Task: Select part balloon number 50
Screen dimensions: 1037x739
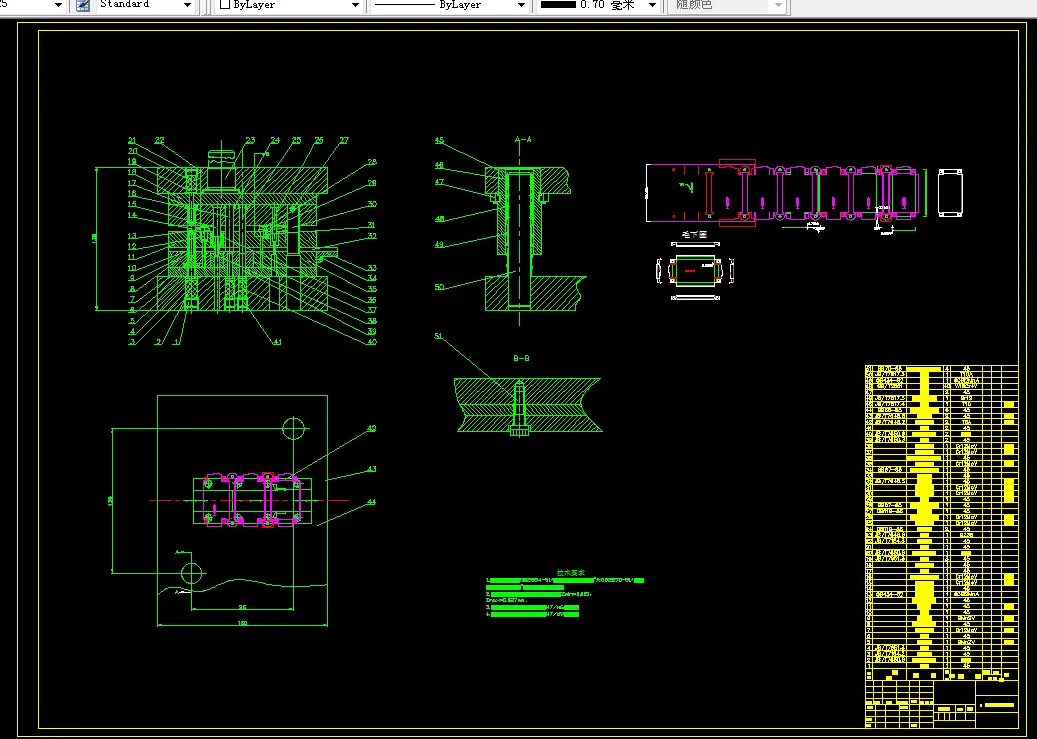Action: pyautogui.click(x=439, y=287)
